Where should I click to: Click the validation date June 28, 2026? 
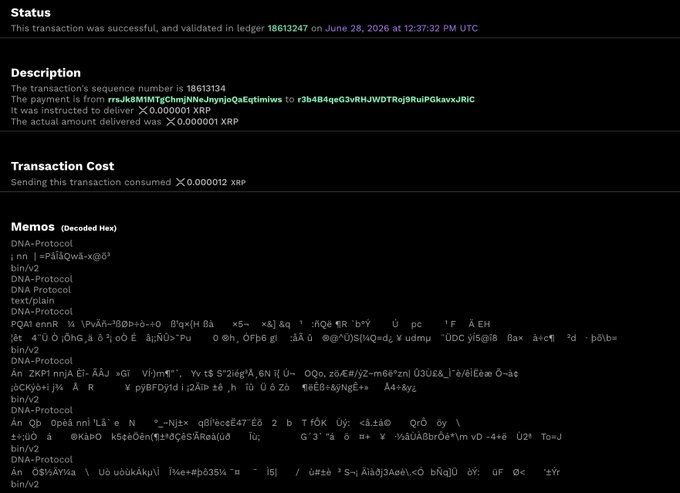401,28
